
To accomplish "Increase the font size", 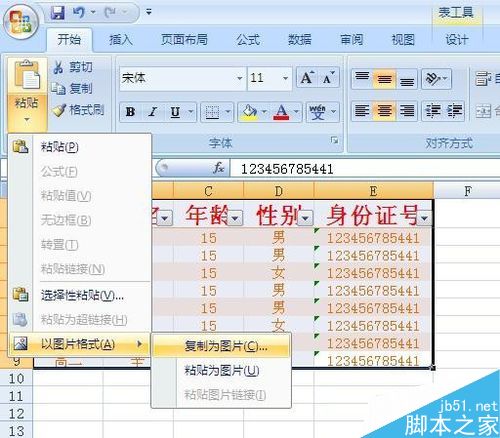I will point(307,78).
